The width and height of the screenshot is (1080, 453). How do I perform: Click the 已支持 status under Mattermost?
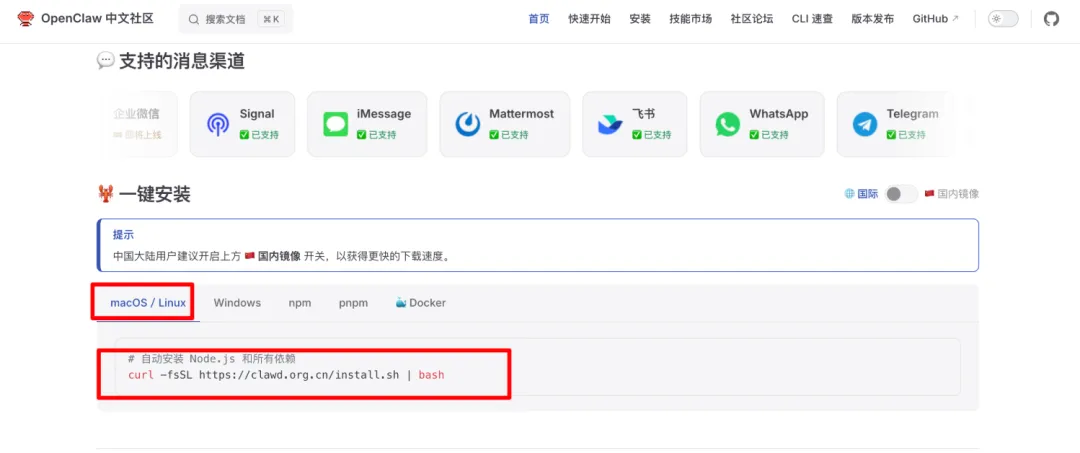508,135
